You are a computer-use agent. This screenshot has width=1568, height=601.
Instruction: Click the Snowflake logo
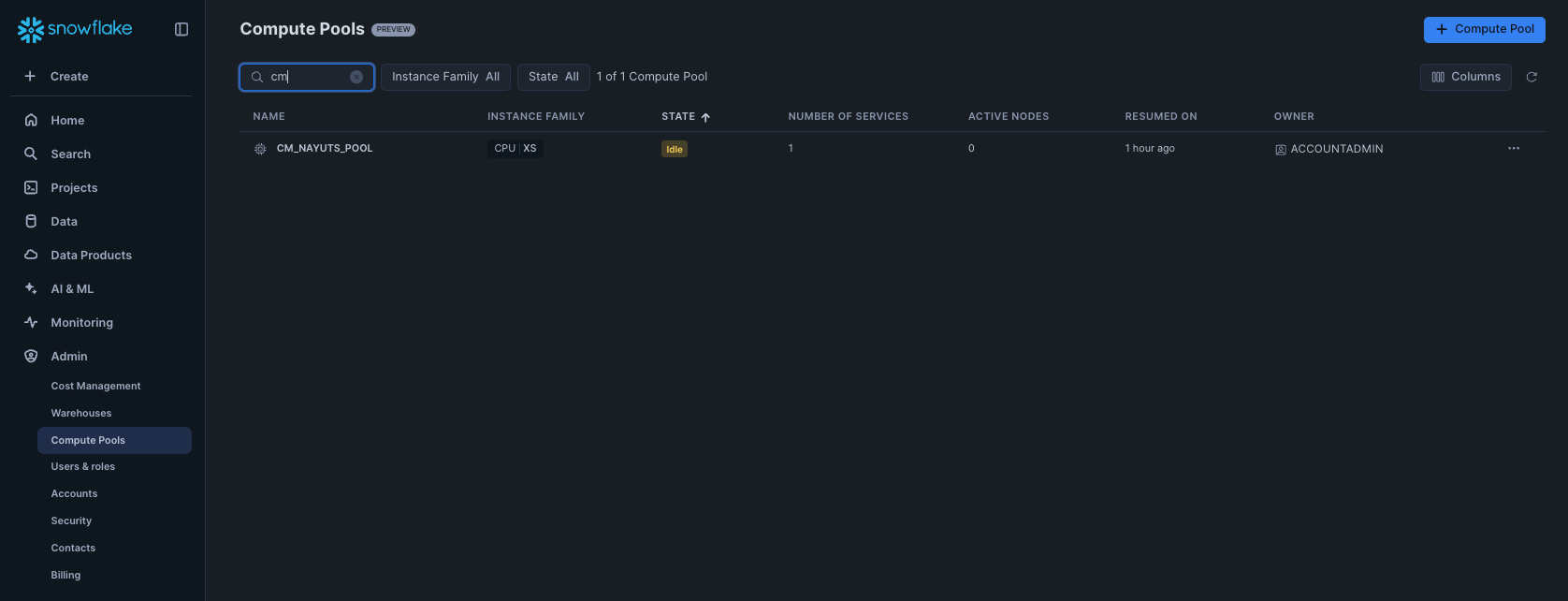(75, 29)
